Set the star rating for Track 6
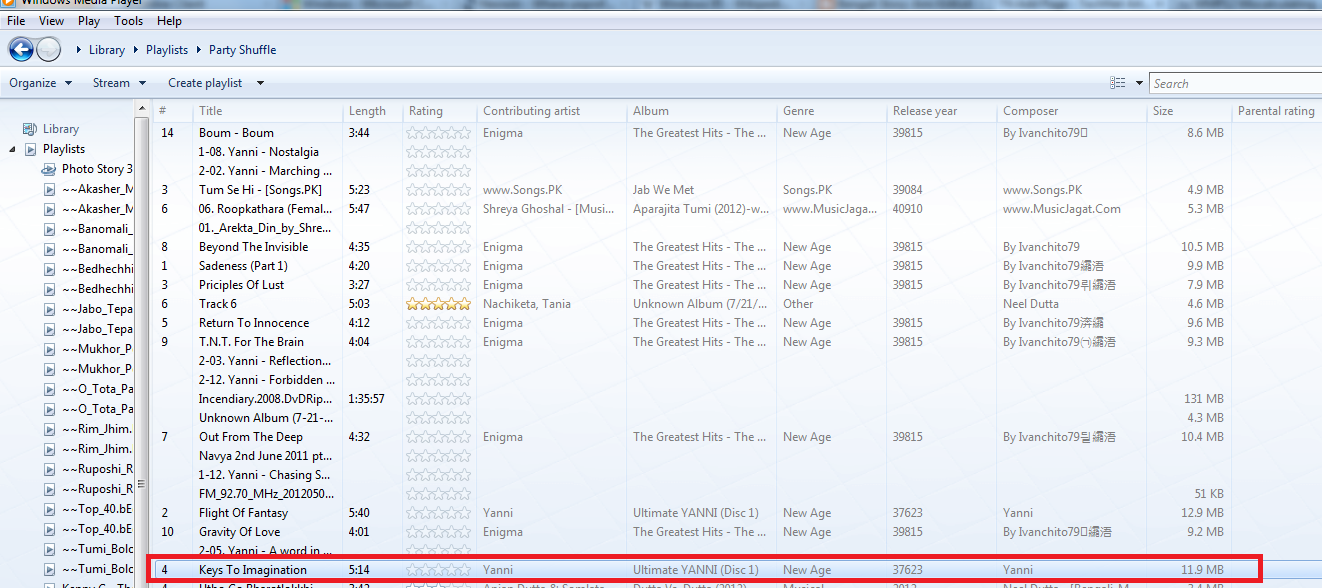The width and height of the screenshot is (1322, 588). click(x=438, y=304)
